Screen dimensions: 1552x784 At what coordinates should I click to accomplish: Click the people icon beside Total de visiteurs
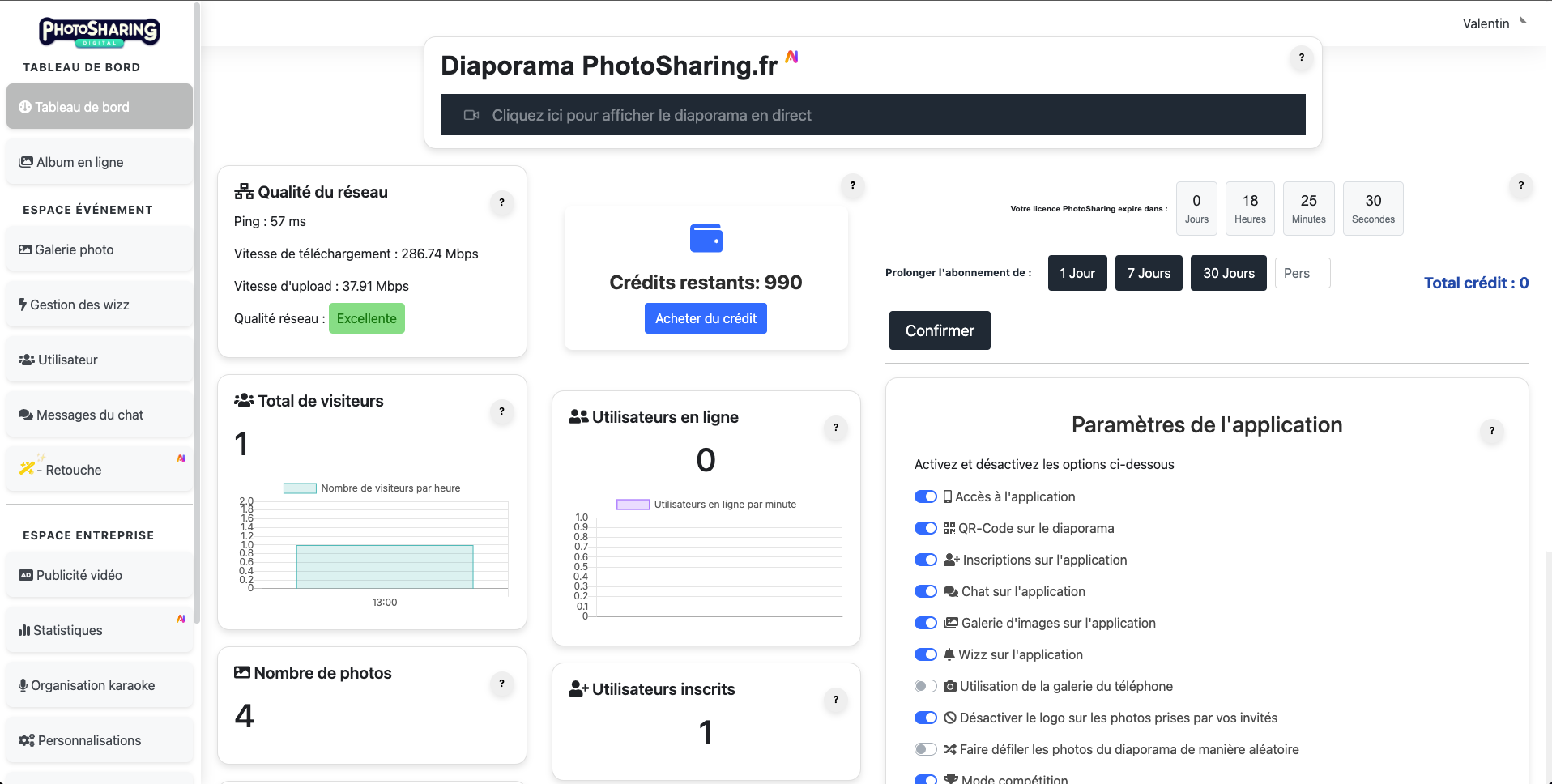click(x=244, y=401)
